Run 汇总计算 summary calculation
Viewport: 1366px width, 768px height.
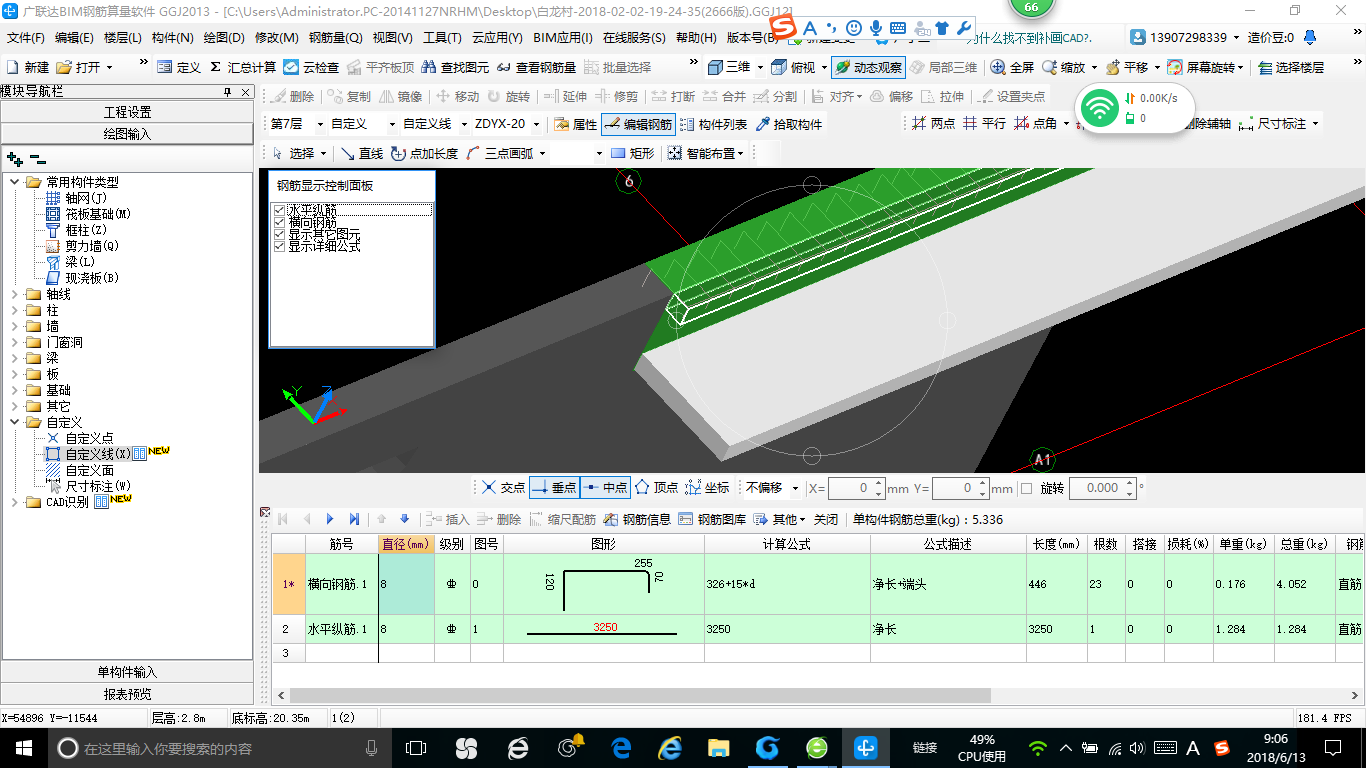click(243, 67)
